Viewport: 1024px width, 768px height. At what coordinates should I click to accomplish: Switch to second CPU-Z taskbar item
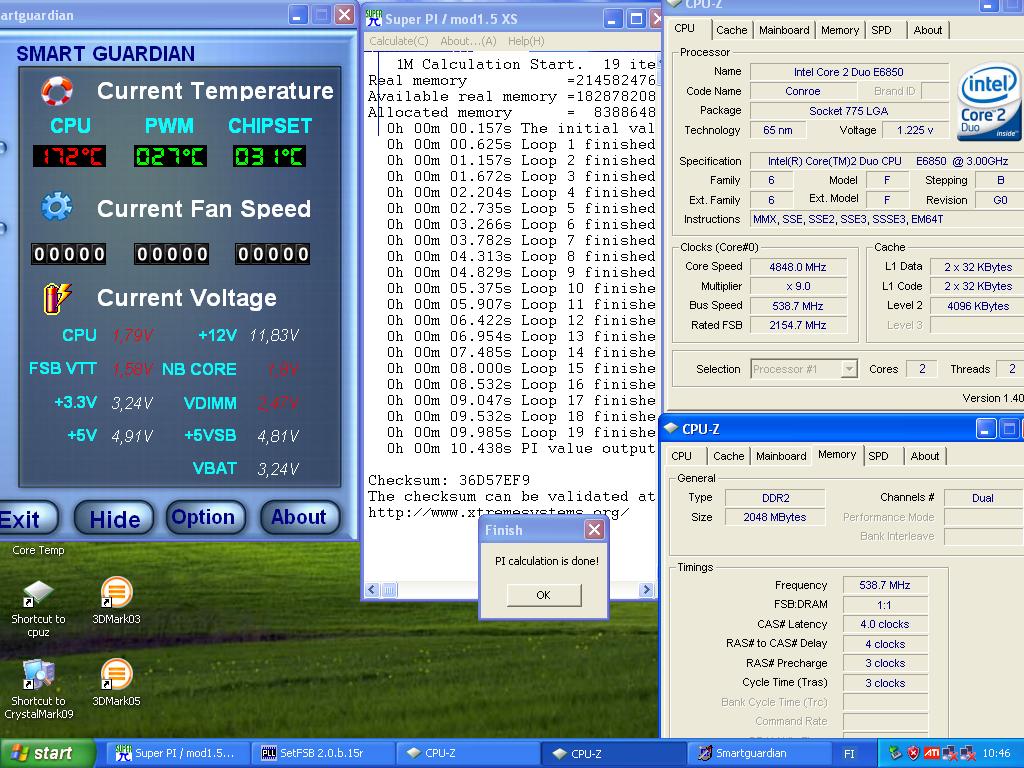613,753
